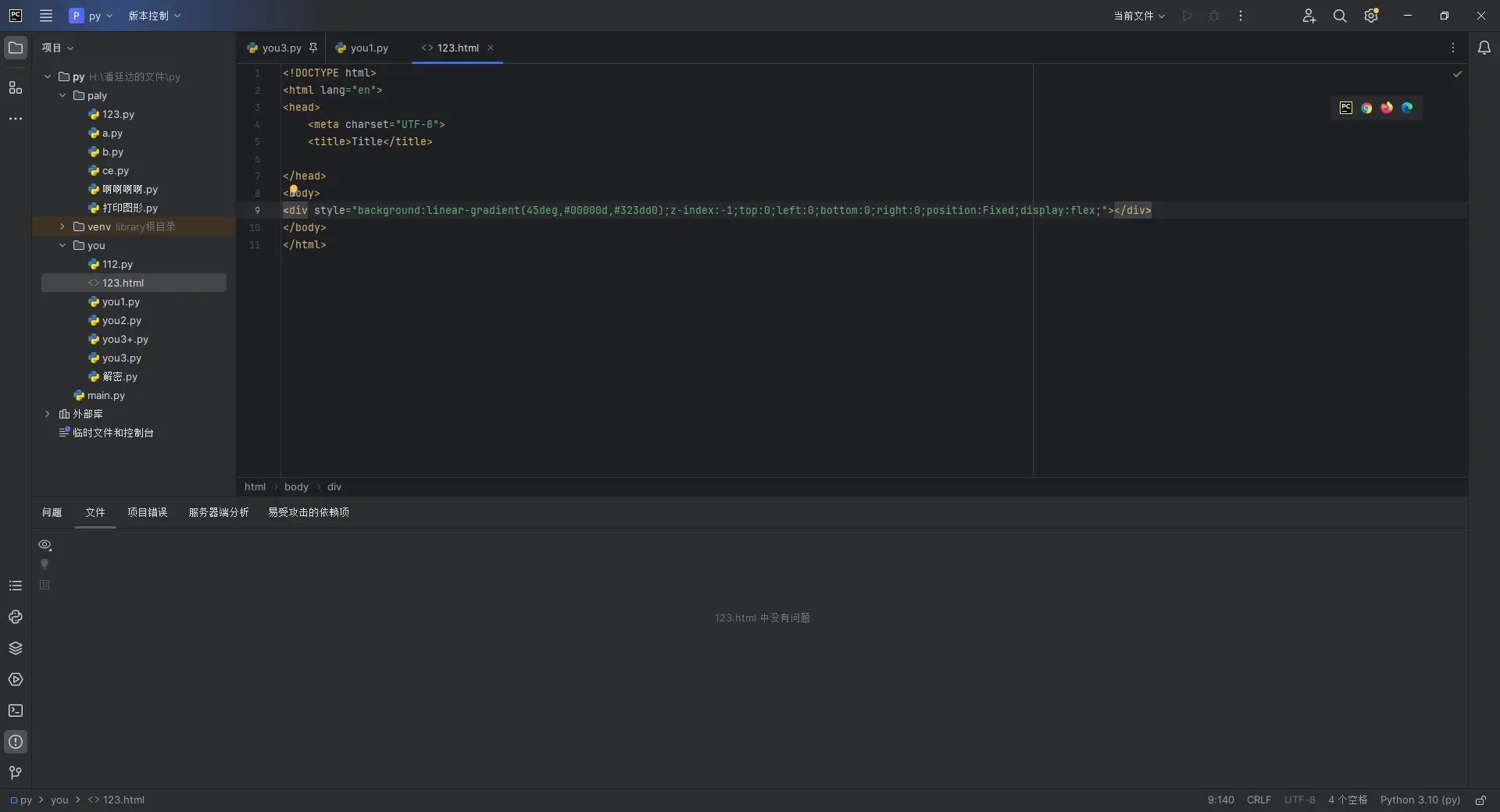Select the 问题 tab

tap(52, 512)
